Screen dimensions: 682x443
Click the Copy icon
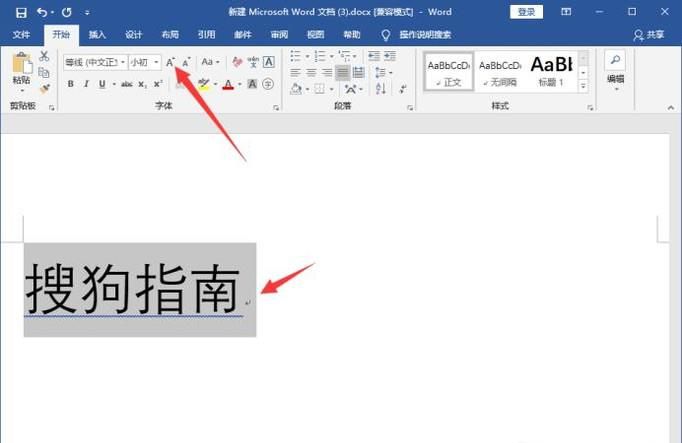[44, 72]
